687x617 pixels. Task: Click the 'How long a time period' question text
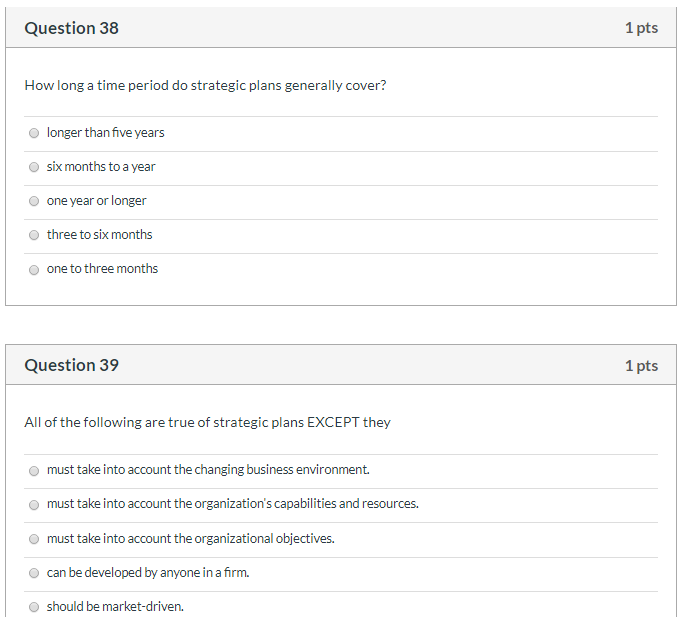(x=205, y=85)
